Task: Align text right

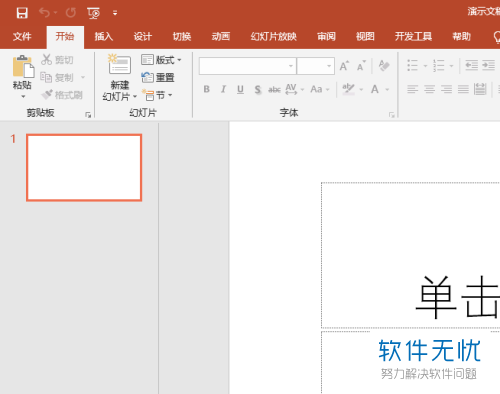Action: coord(446,89)
